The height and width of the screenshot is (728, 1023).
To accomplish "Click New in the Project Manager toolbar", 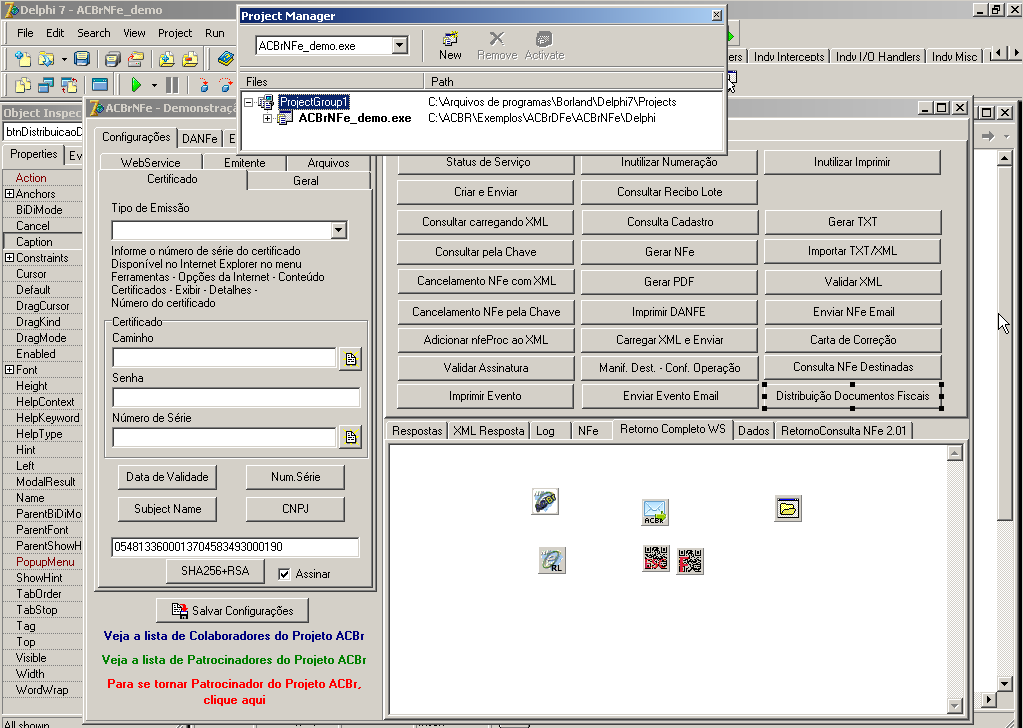I will (x=450, y=46).
